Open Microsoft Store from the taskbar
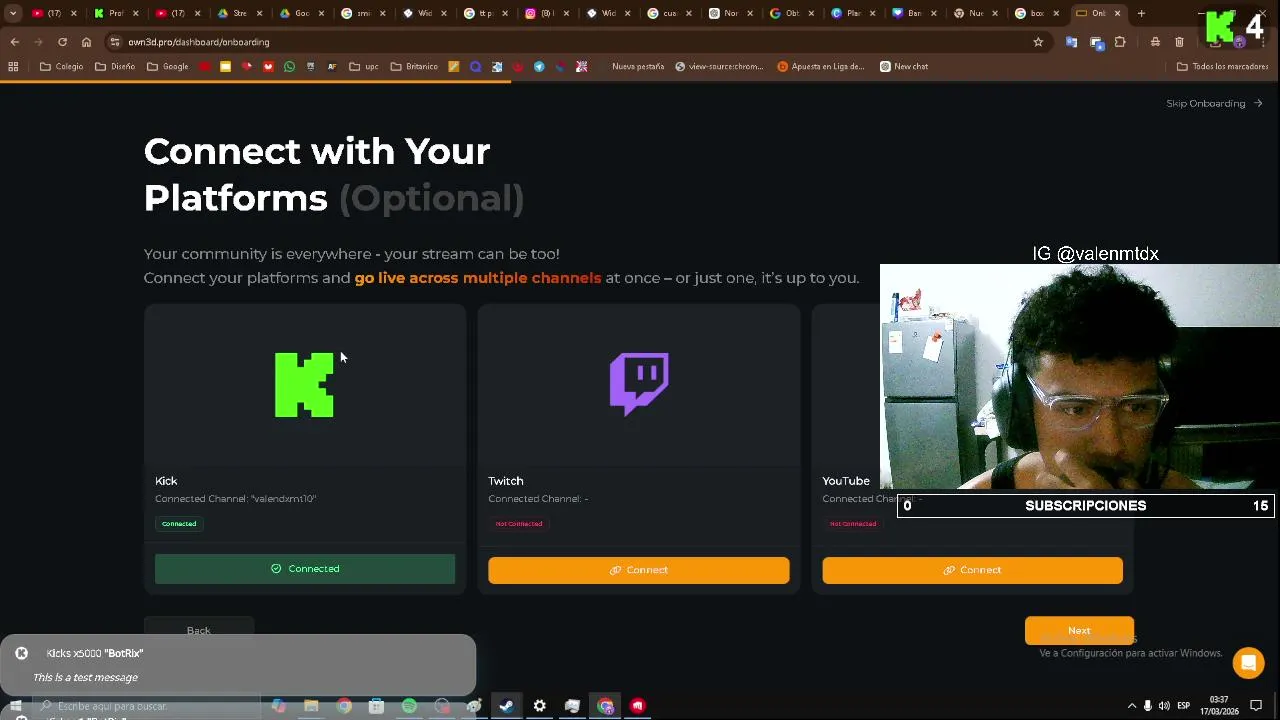The width and height of the screenshot is (1280, 720). click(376, 706)
